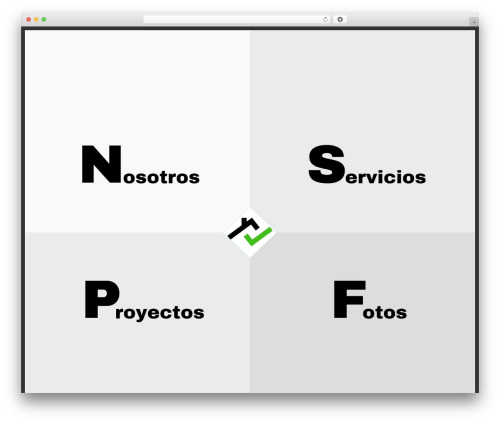Screen dimensions: 500x423
Task: View the Fotos section
Action: [370, 300]
